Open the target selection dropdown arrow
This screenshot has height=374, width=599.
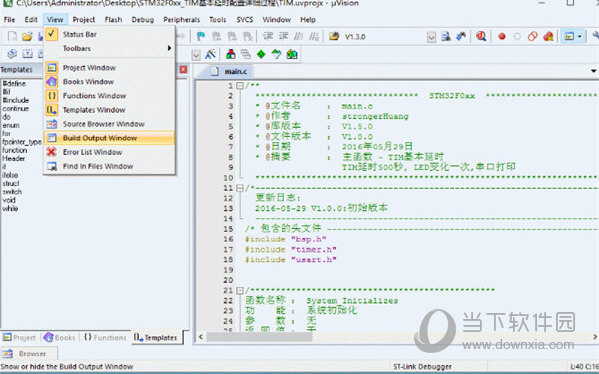[196, 55]
